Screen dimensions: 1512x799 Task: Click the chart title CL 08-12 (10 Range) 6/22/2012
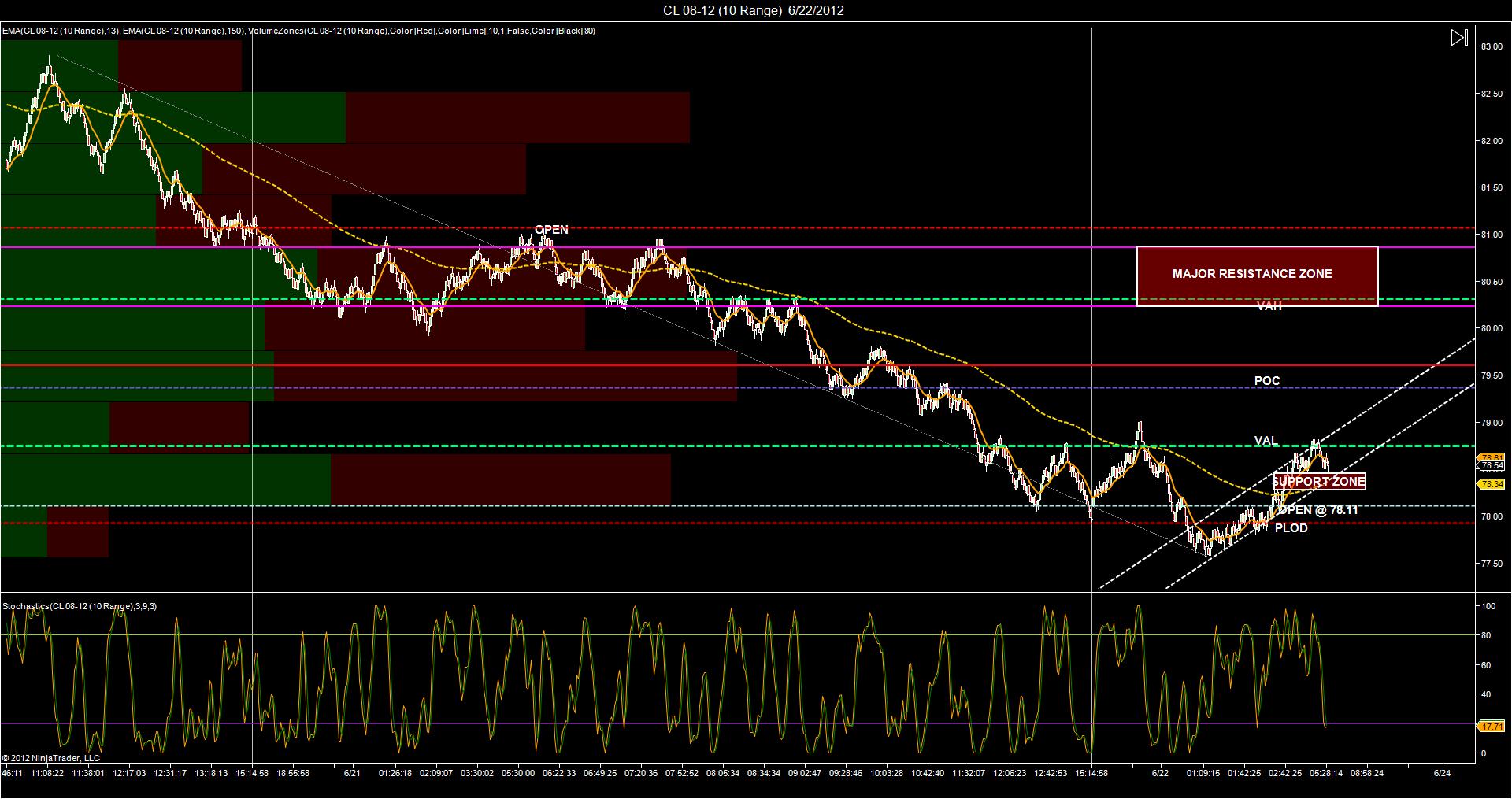click(x=754, y=10)
